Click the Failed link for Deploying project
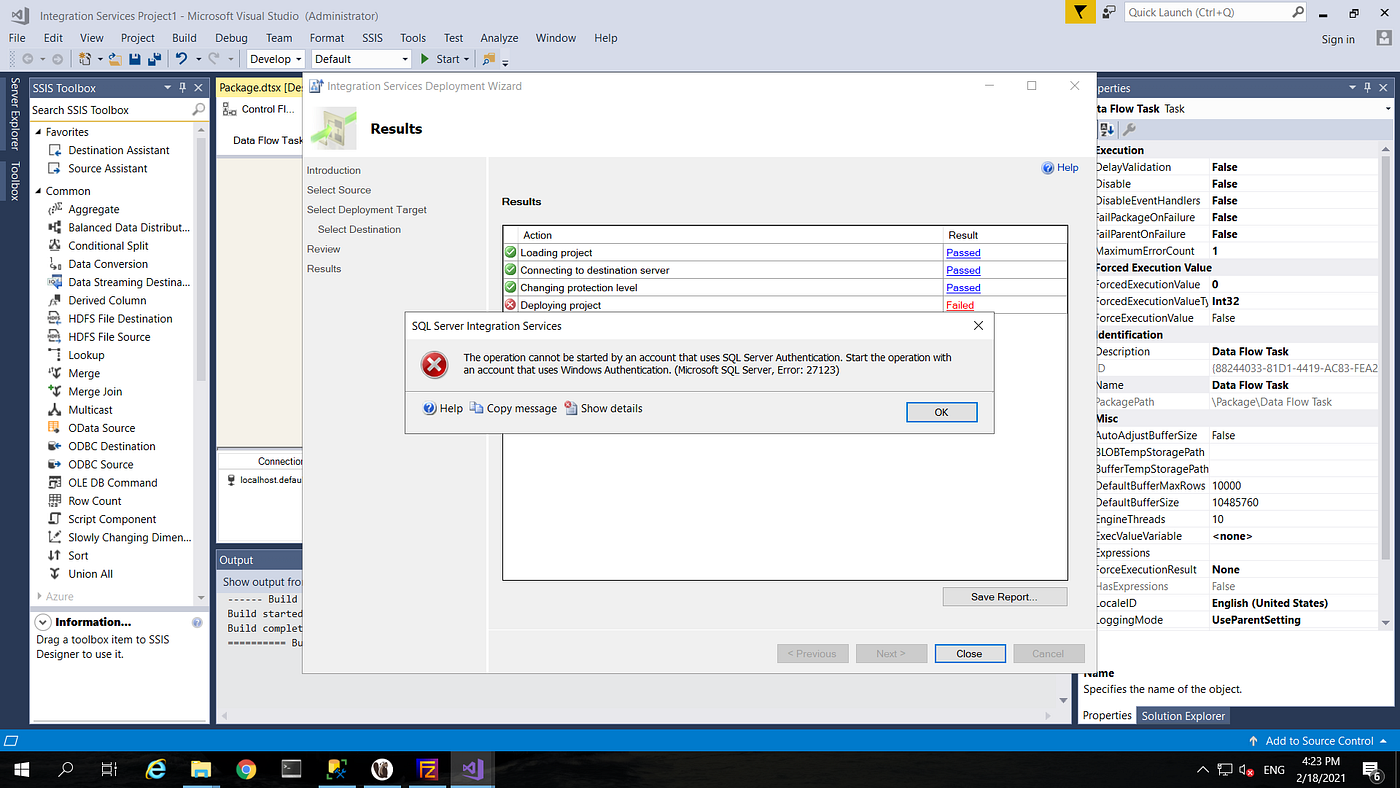Screen dimensions: 1400x788 click(x=960, y=305)
